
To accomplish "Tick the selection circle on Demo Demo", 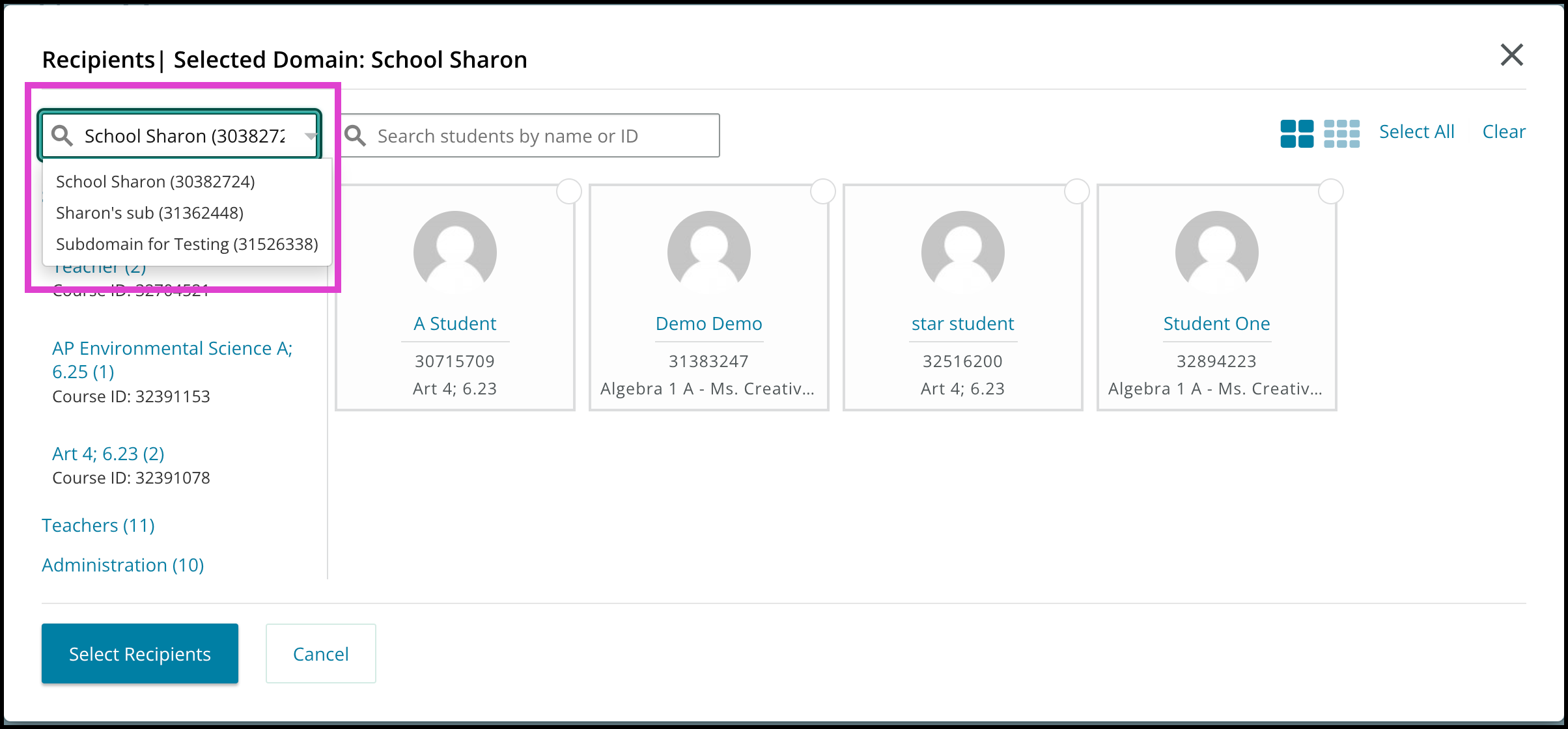I will click(823, 191).
